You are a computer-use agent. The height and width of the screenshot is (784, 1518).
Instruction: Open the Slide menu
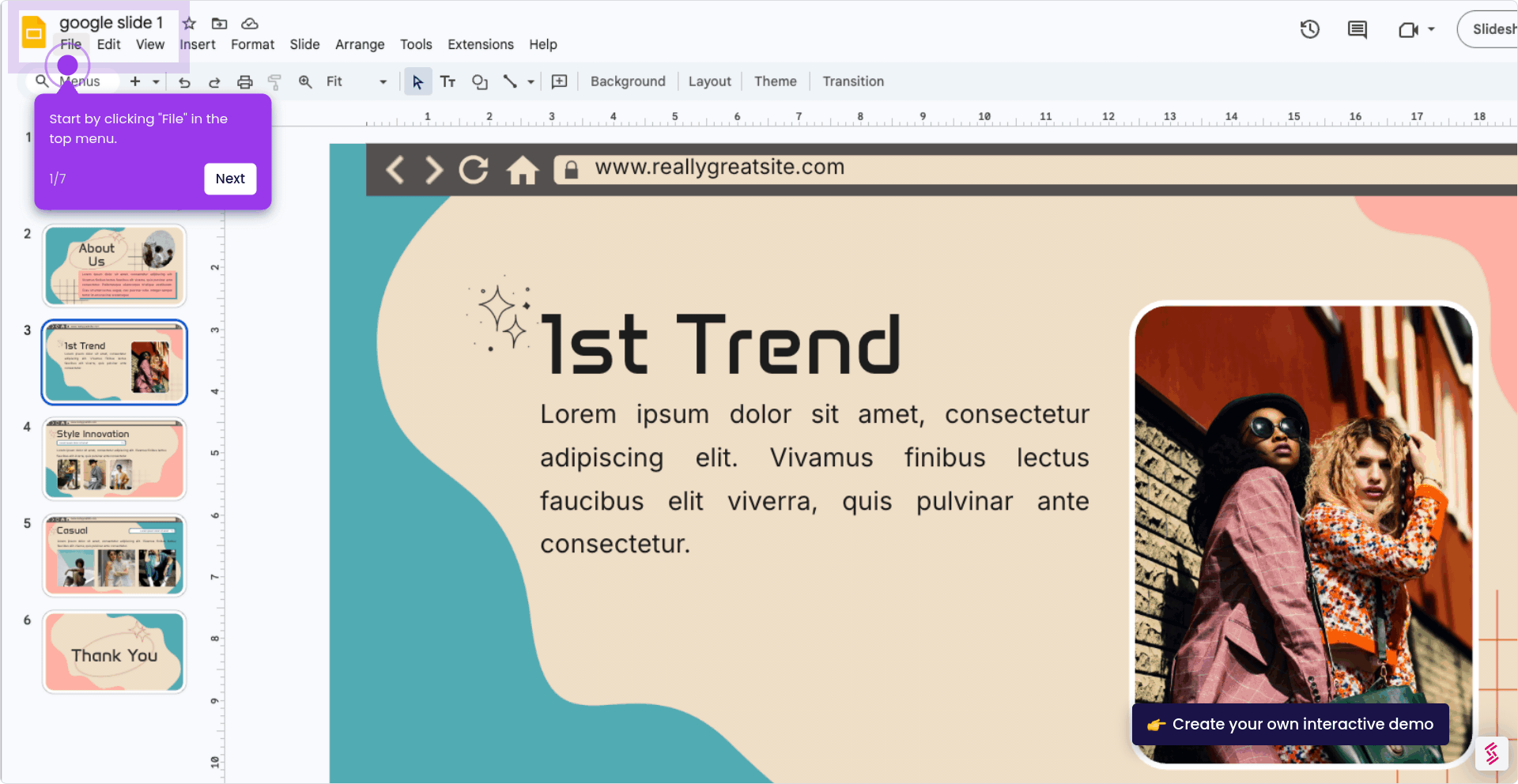coord(304,44)
